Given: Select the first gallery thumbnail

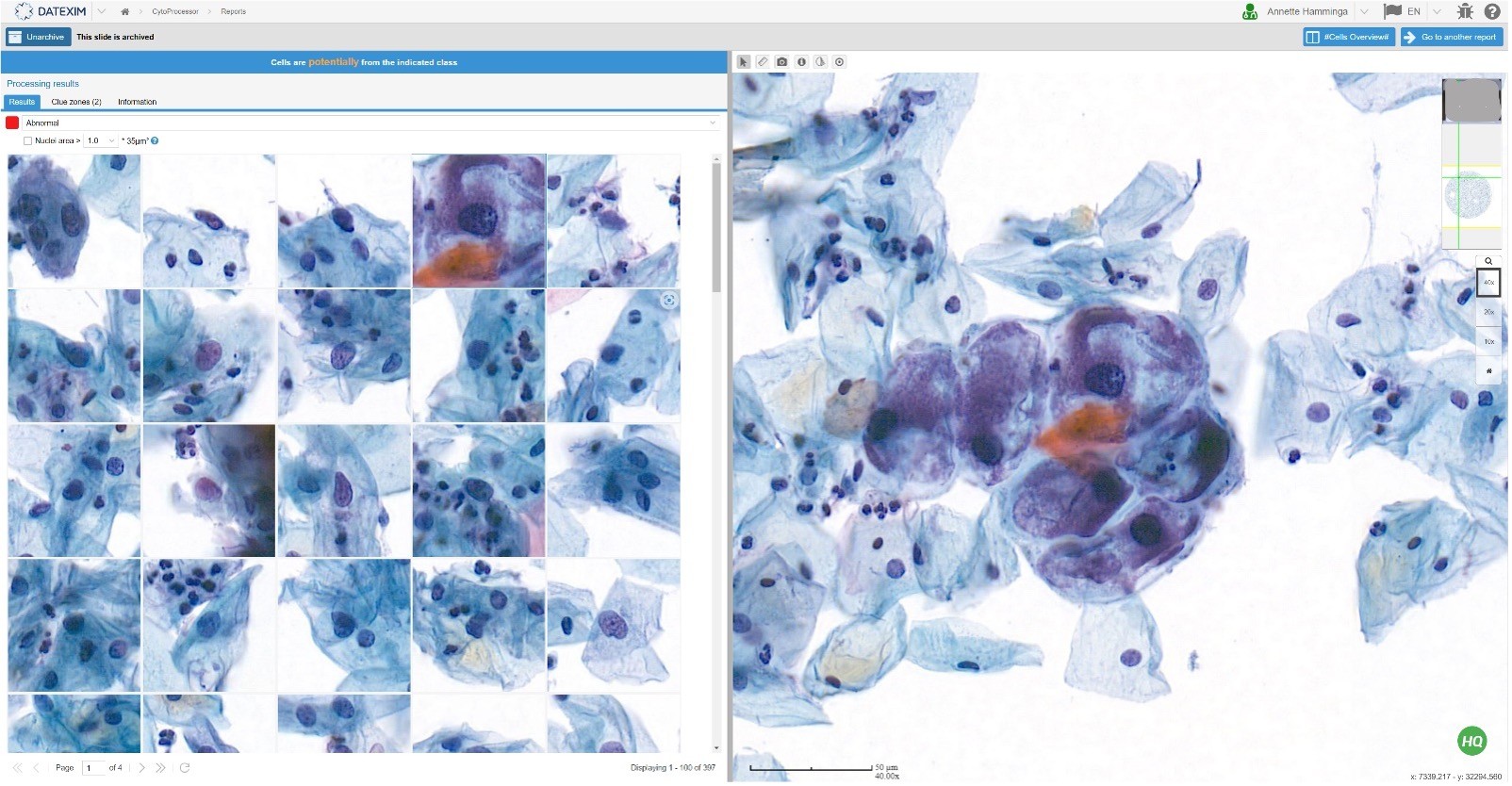Looking at the screenshot, I should coord(74,221).
